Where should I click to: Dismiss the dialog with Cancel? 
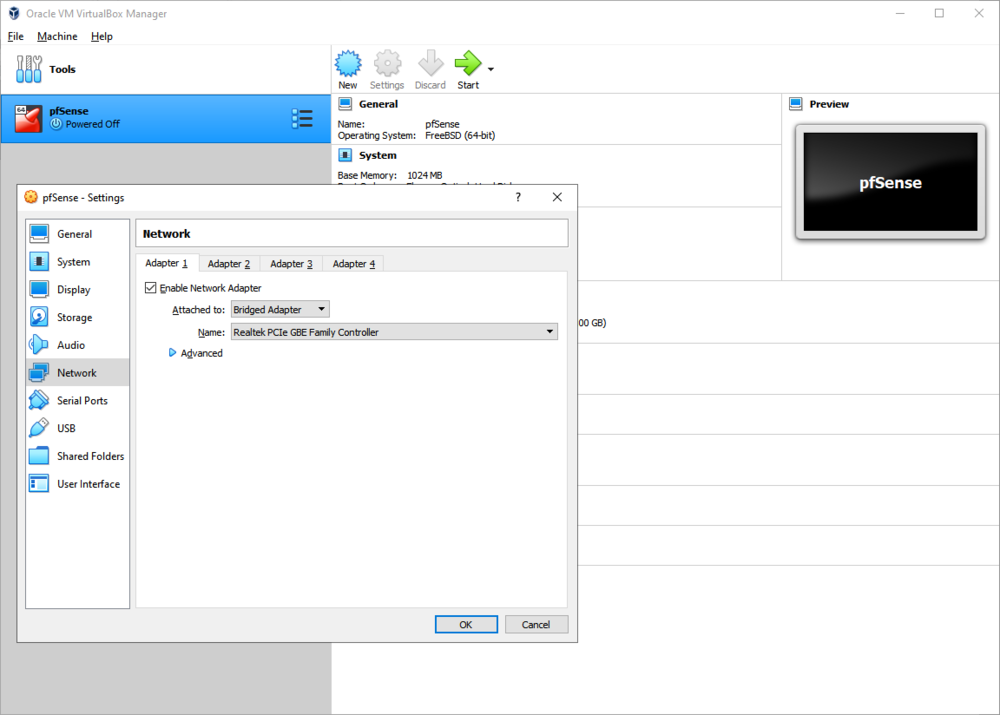(536, 623)
